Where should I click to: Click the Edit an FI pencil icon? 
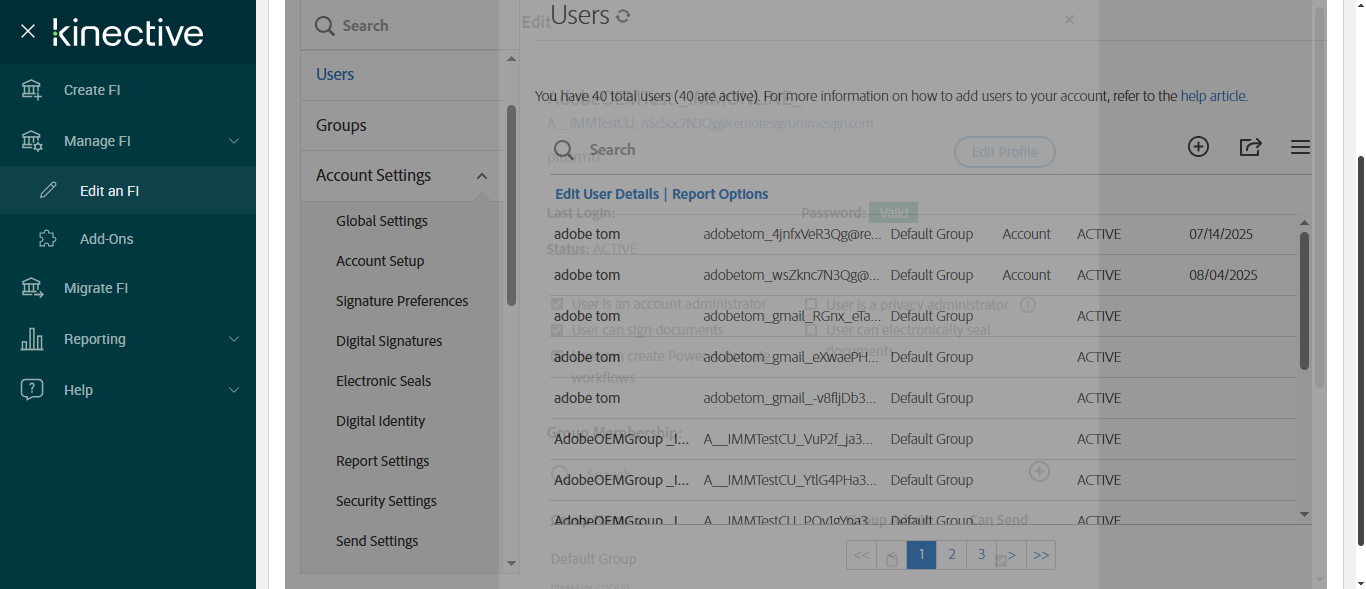(x=48, y=191)
